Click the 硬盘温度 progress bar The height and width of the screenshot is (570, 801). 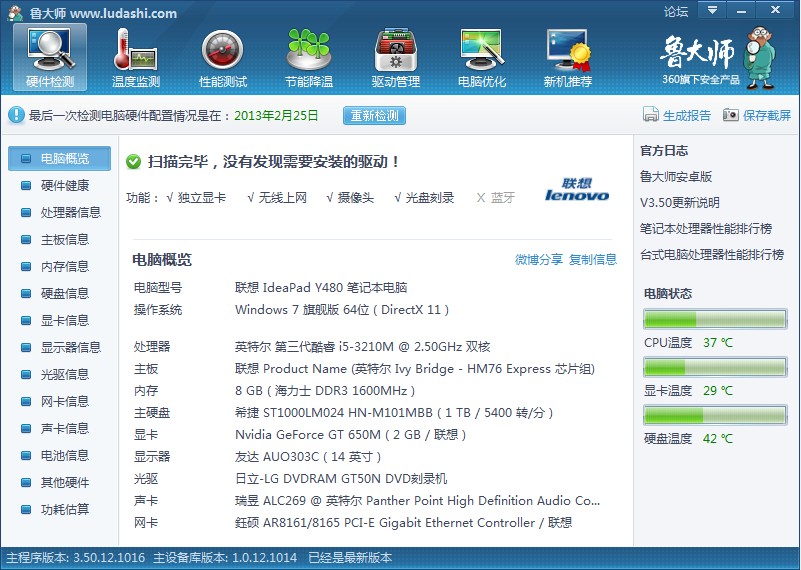(715, 415)
